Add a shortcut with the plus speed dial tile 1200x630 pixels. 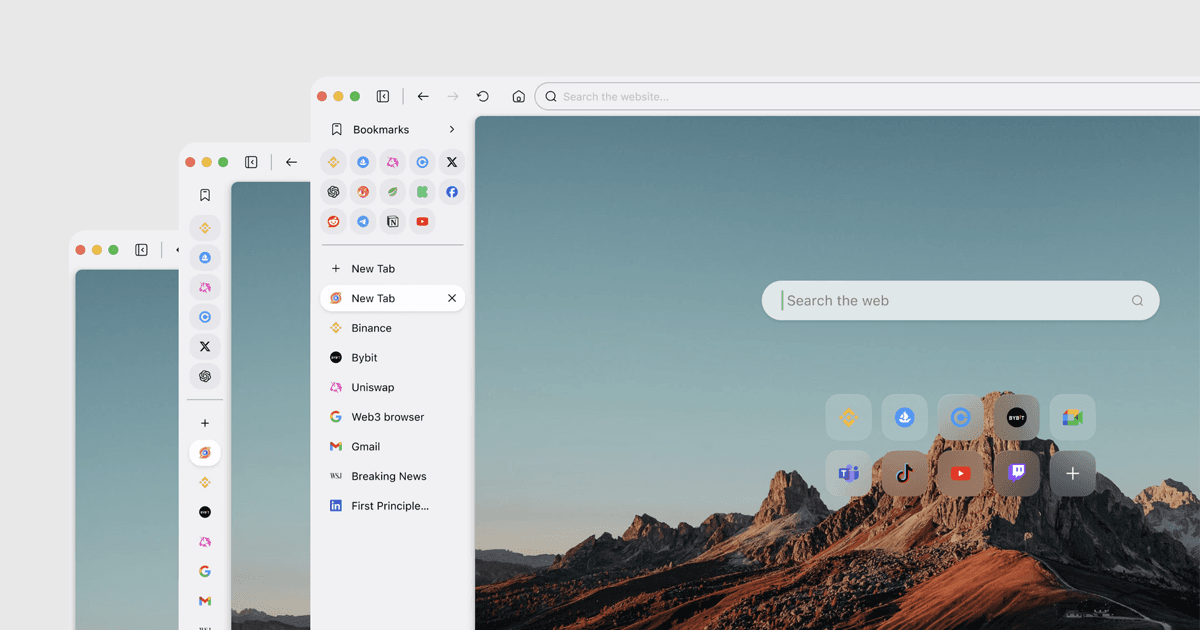click(1073, 474)
